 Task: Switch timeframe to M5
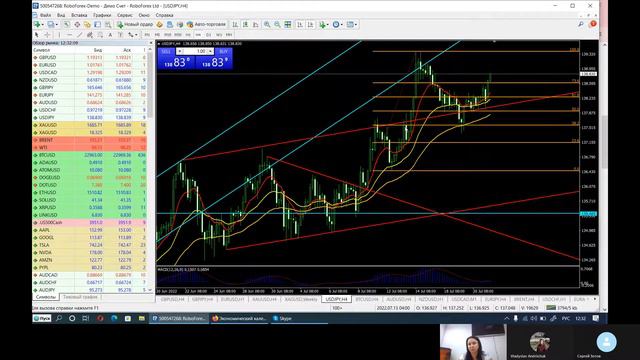(x=157, y=35)
